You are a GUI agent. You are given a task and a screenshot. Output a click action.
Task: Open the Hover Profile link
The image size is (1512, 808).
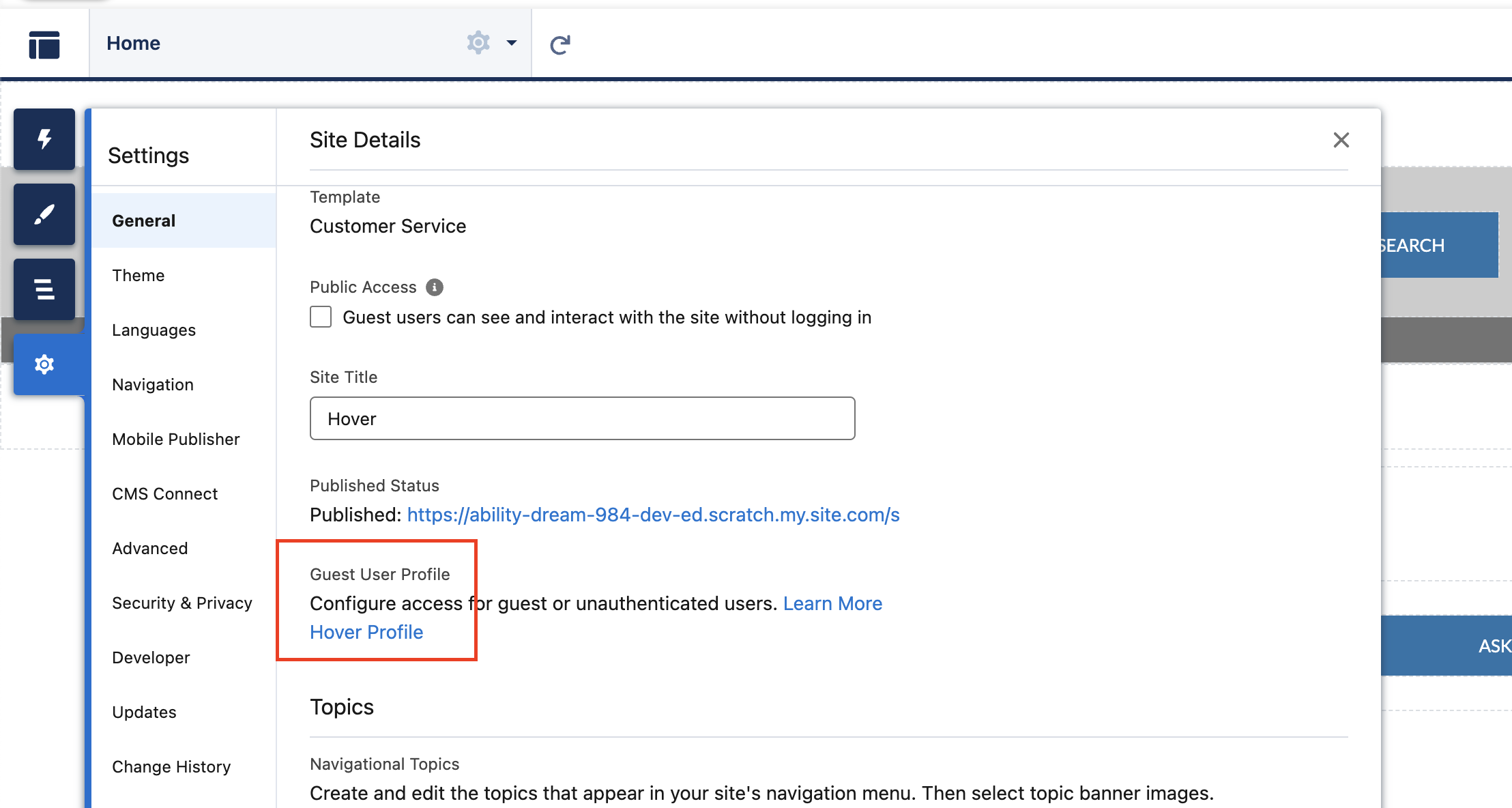(366, 632)
